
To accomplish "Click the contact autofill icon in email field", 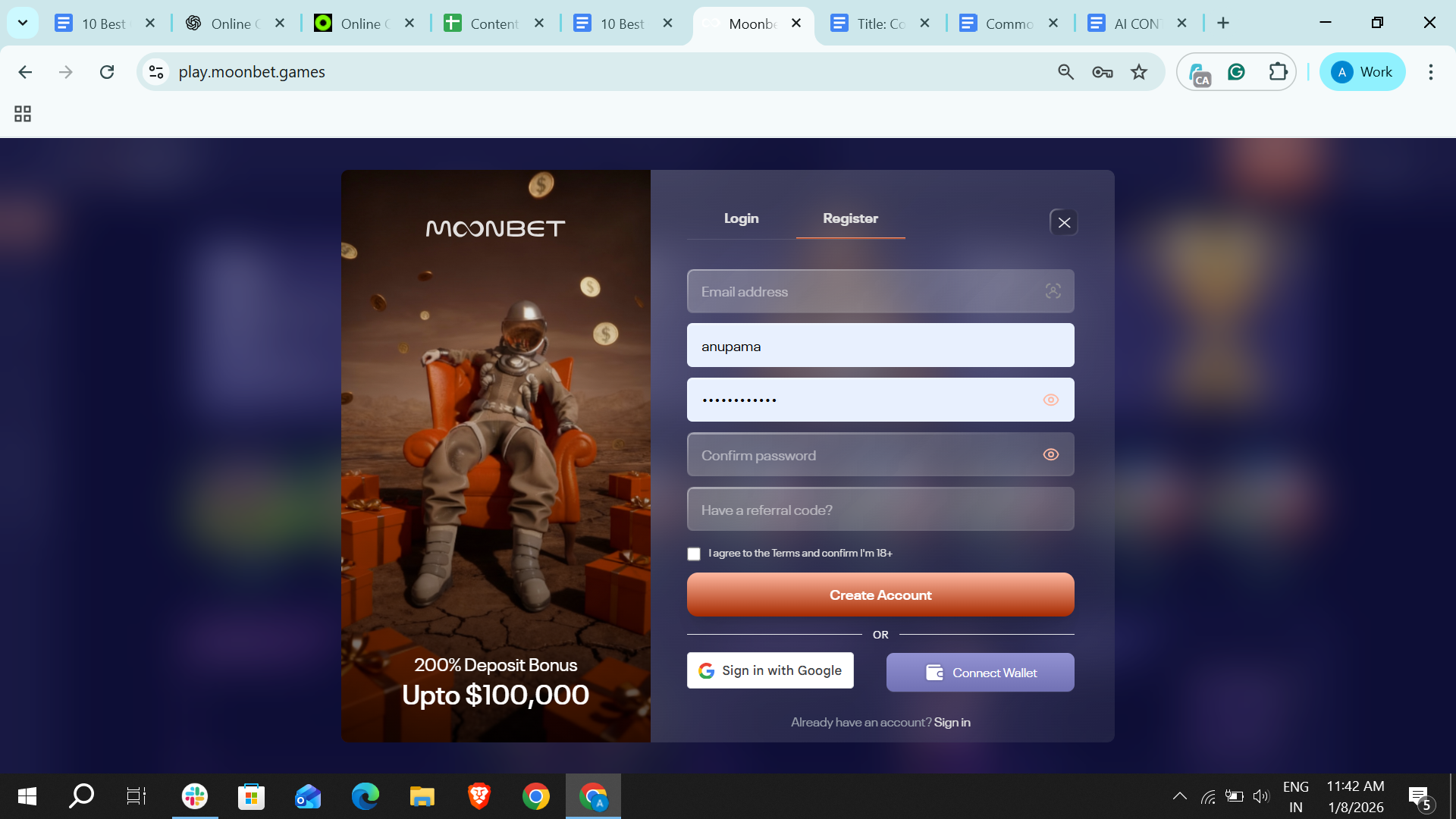I will pos(1053,291).
